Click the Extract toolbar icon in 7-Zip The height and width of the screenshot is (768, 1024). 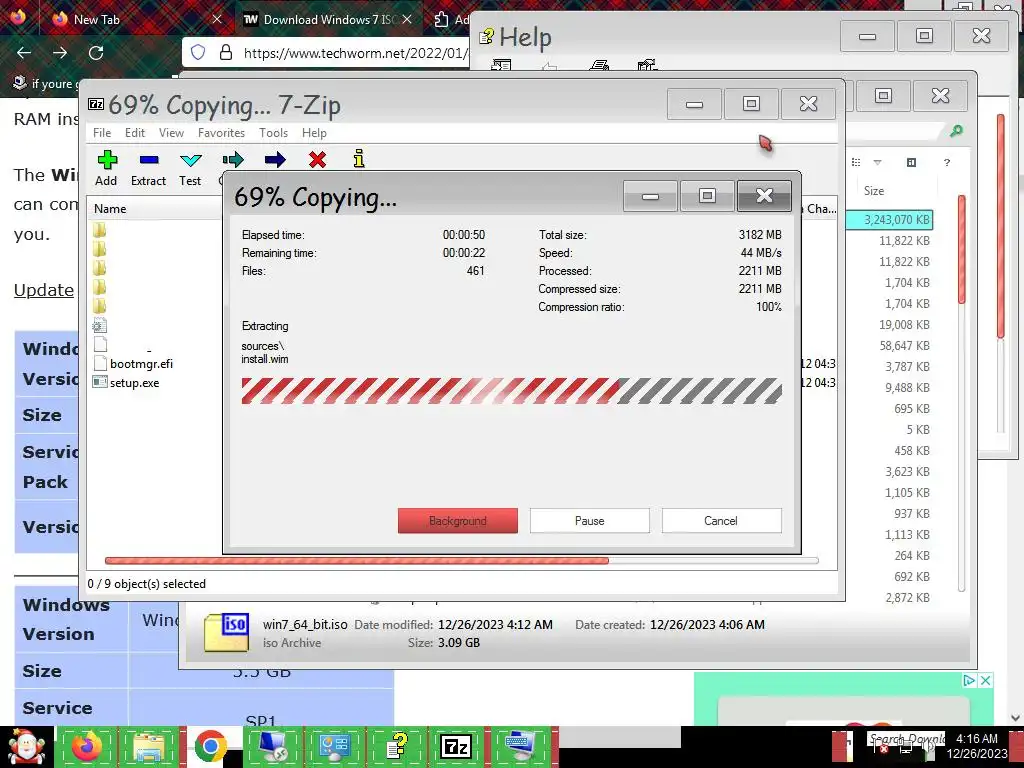tap(149, 160)
